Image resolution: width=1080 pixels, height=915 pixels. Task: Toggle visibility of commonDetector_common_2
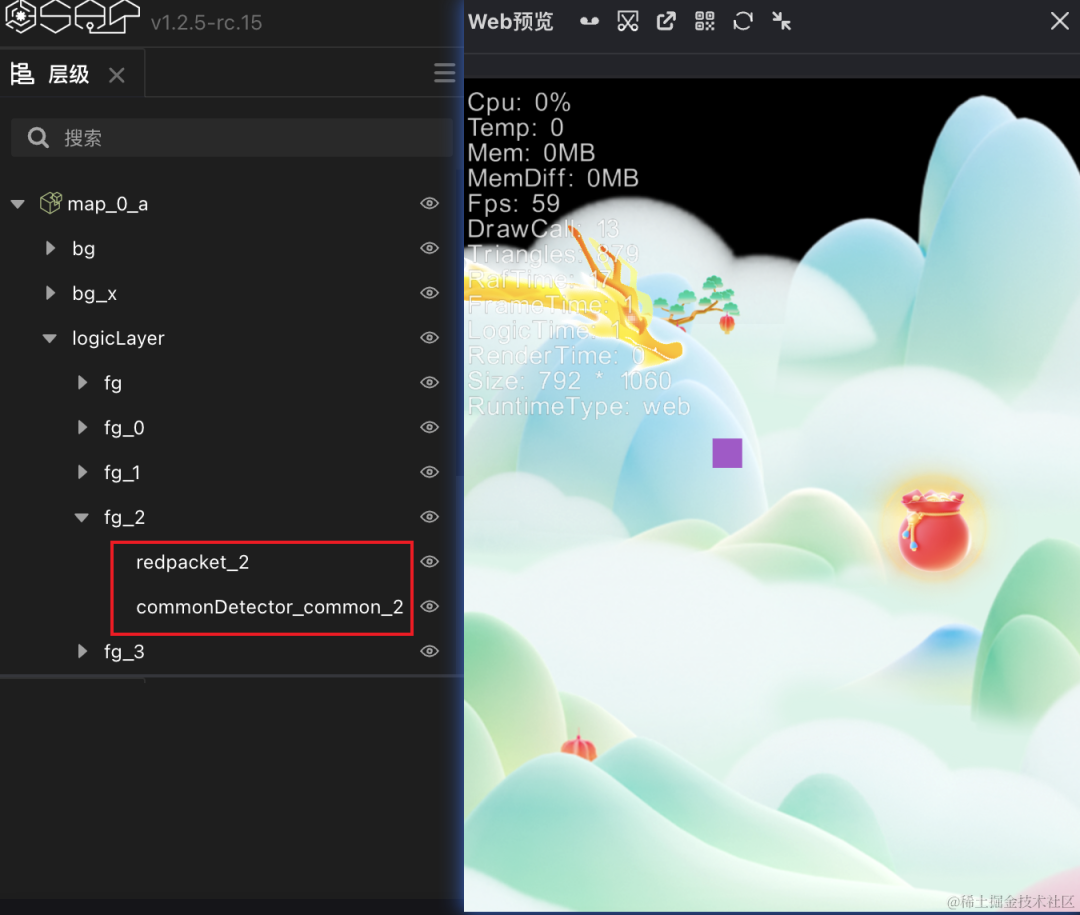click(x=430, y=606)
